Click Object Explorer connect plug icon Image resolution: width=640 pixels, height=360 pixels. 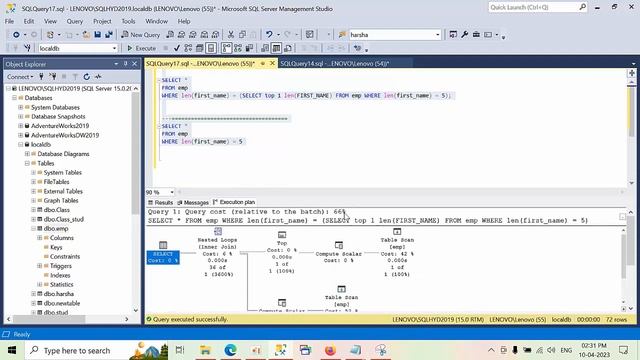[41, 77]
